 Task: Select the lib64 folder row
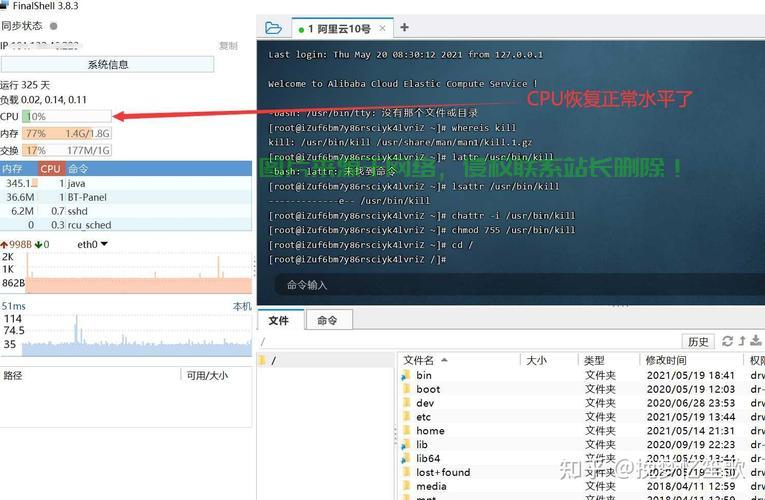click(x=582, y=459)
